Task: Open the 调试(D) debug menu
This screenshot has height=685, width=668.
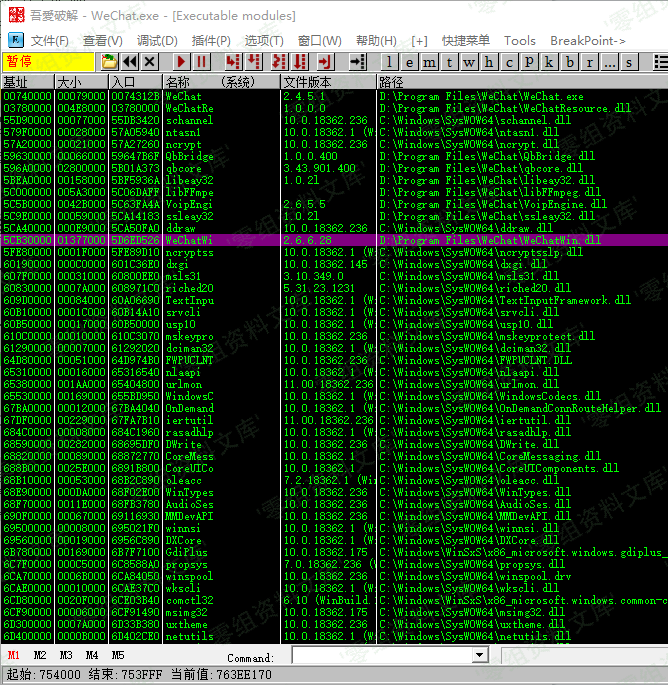Action: click(157, 40)
